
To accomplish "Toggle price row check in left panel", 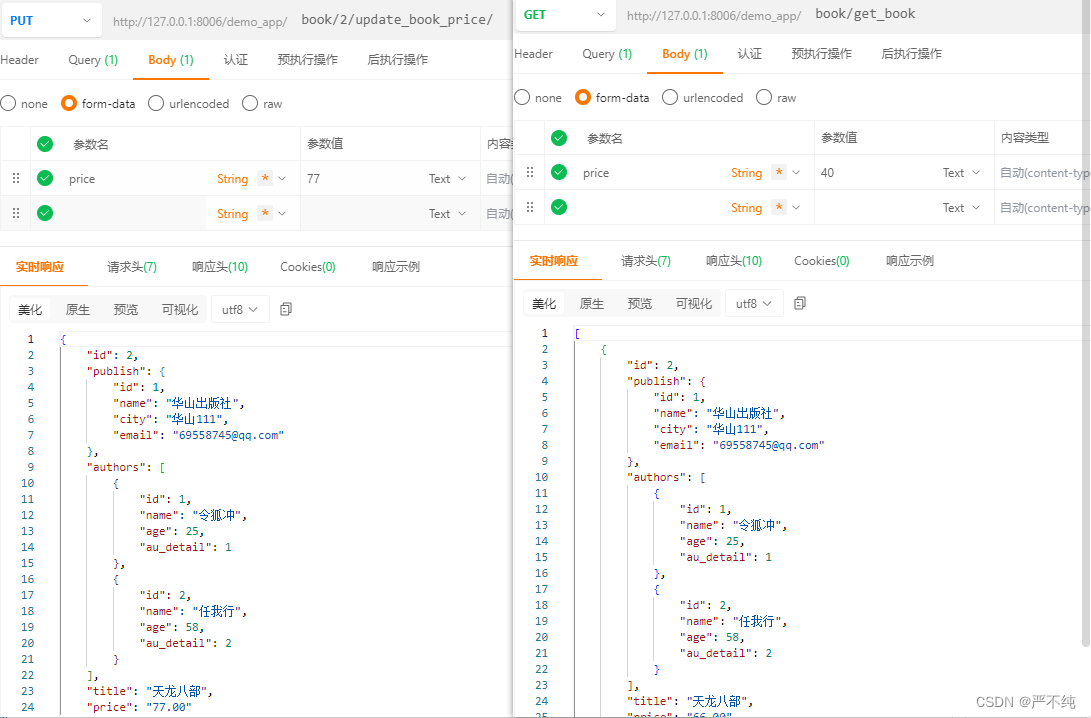I will tap(45, 178).
